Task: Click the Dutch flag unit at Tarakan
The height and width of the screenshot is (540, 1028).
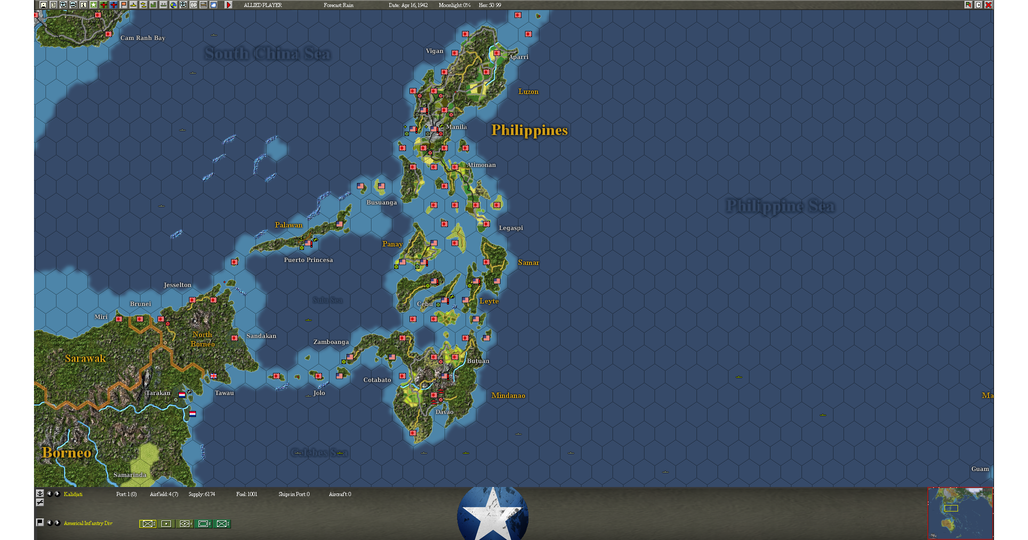Action: pos(182,395)
